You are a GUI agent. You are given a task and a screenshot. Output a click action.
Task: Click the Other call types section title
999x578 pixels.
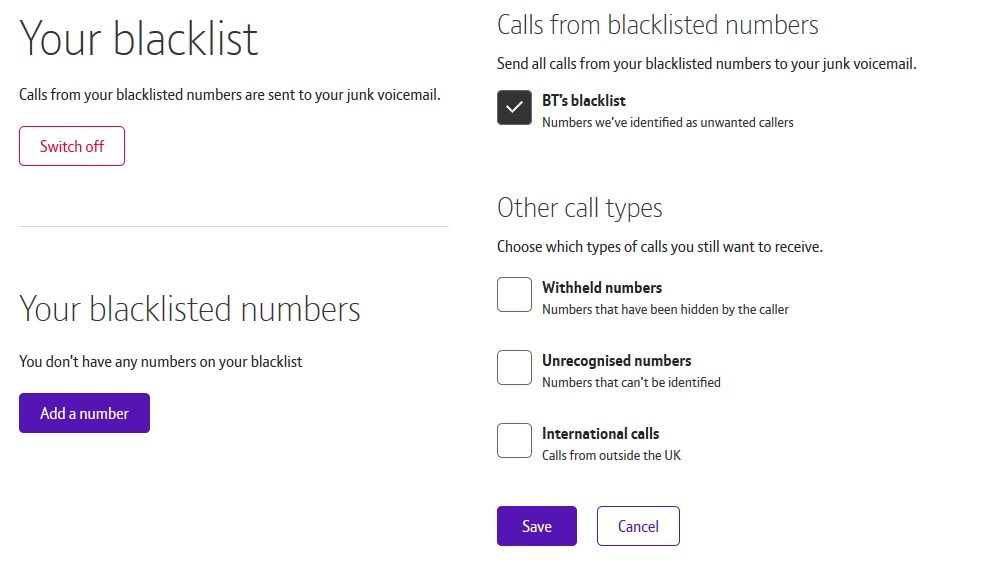pyautogui.click(x=580, y=208)
